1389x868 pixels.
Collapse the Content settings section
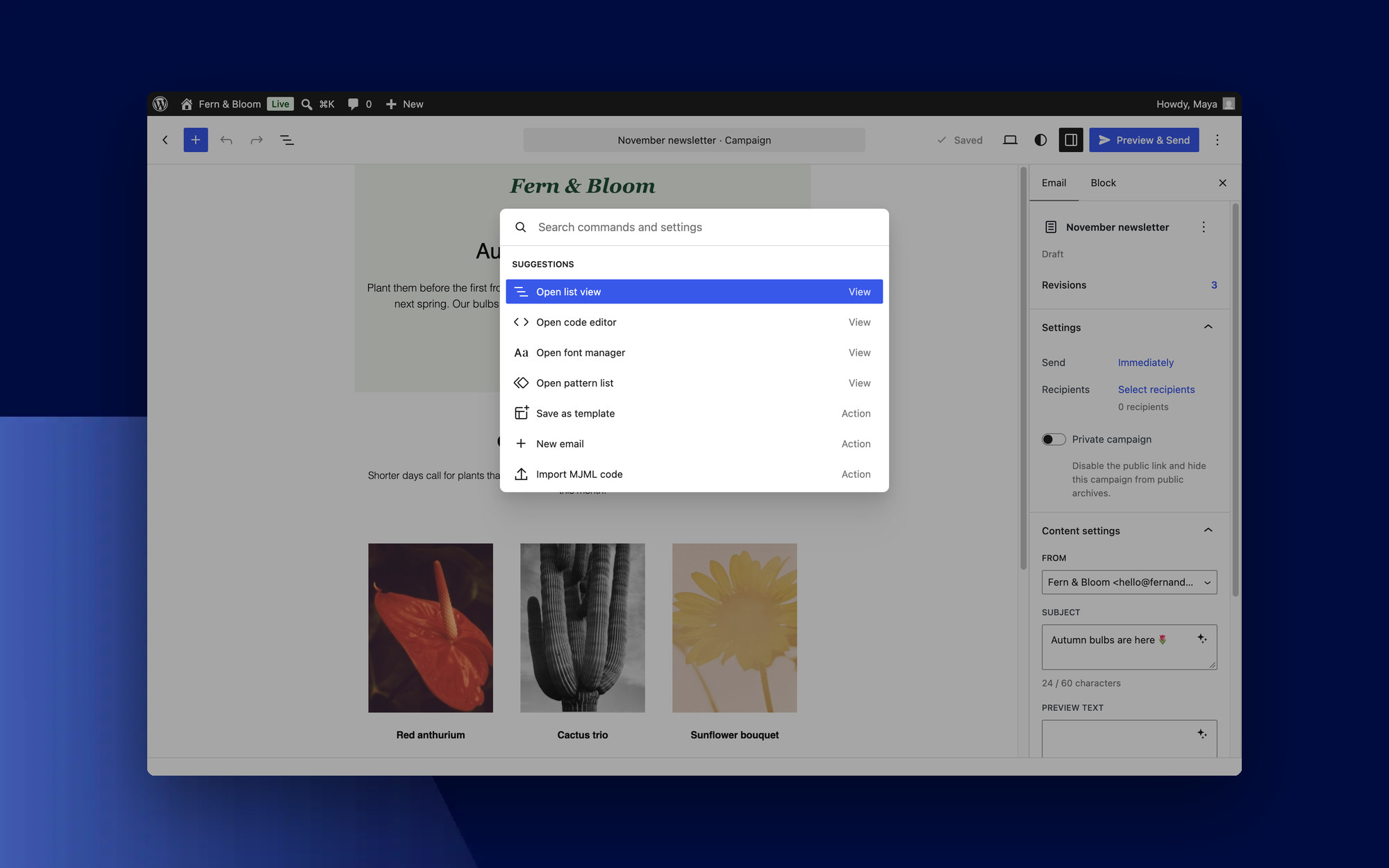point(1208,531)
